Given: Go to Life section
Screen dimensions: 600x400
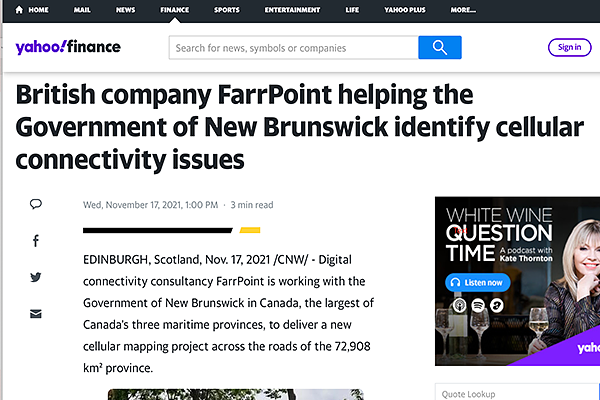Looking at the screenshot, I should [x=352, y=10].
